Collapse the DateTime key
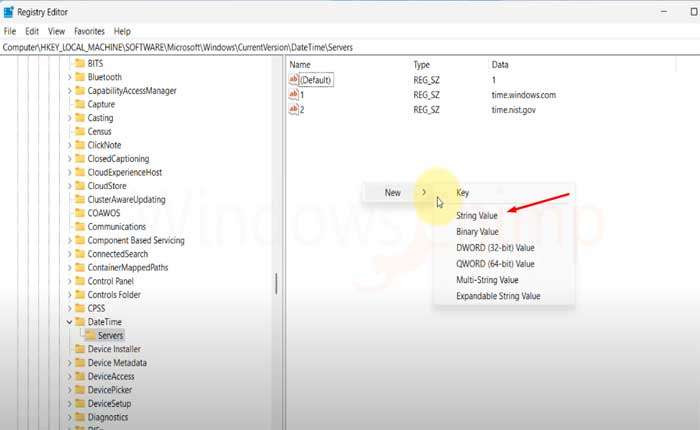This screenshot has width=700, height=430. point(70,322)
